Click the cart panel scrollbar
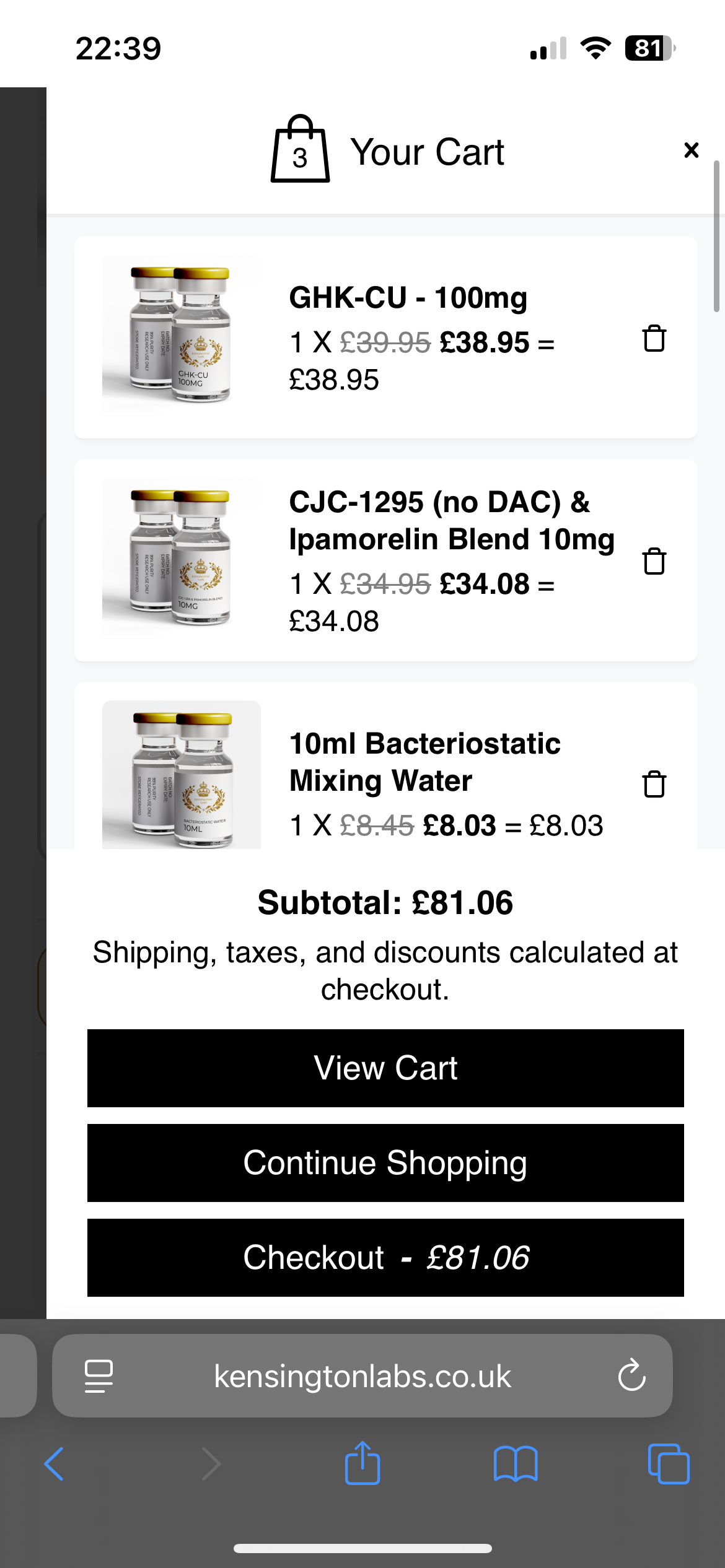The image size is (725, 1568). [716, 236]
